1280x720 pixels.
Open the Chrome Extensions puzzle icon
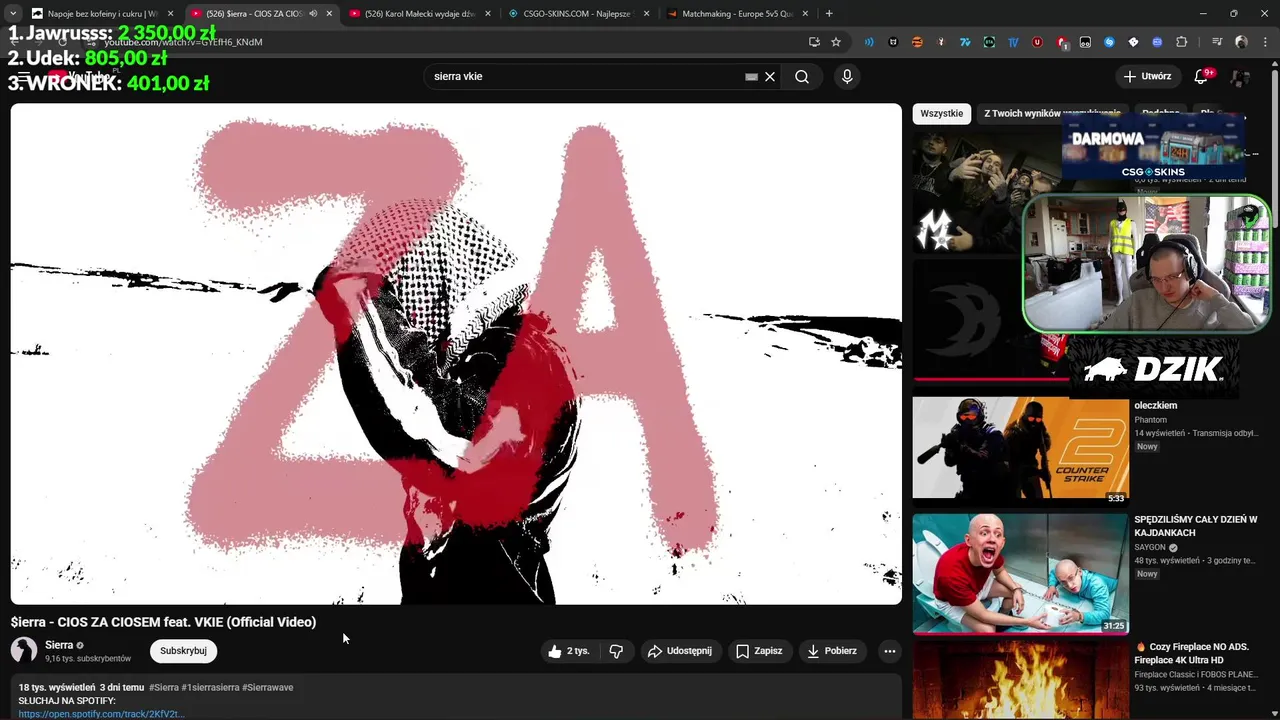(x=1182, y=42)
